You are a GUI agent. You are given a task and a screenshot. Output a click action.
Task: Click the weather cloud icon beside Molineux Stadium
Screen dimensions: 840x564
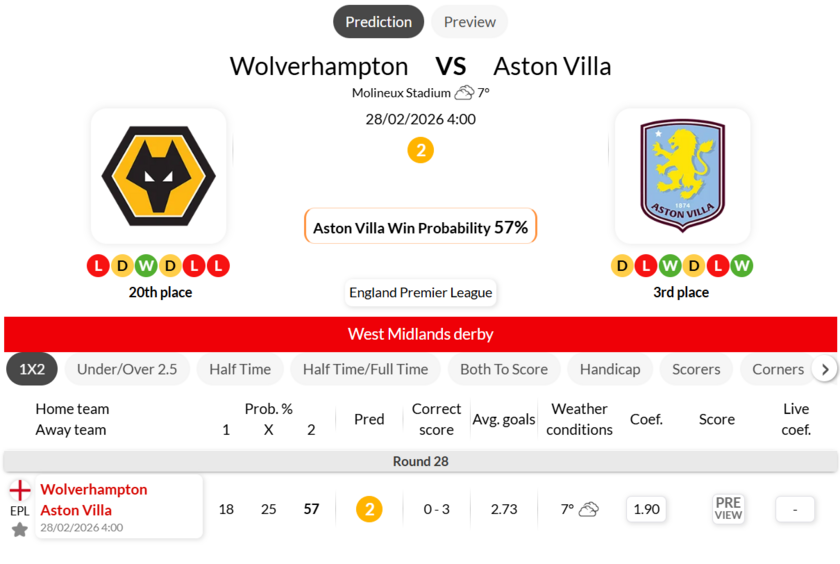pyautogui.click(x=464, y=93)
